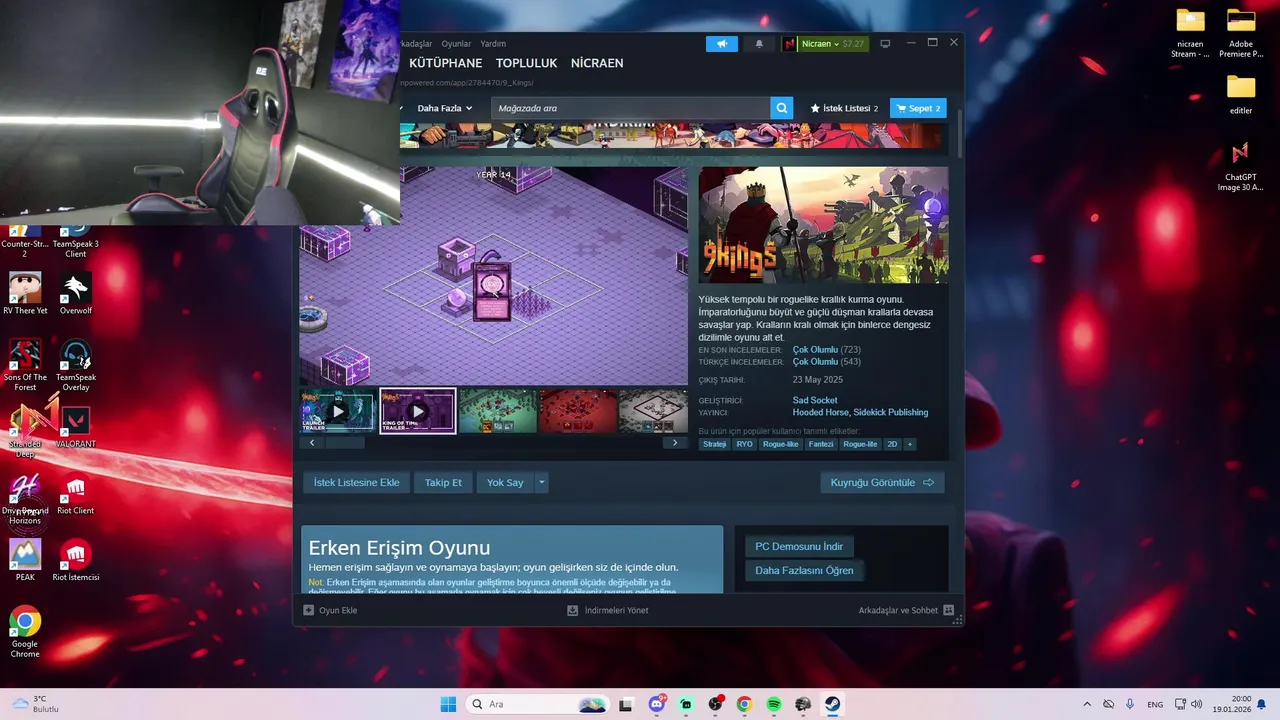The image size is (1280, 720).
Task: Open the NİCRAEN profile tab
Action: (x=597, y=63)
